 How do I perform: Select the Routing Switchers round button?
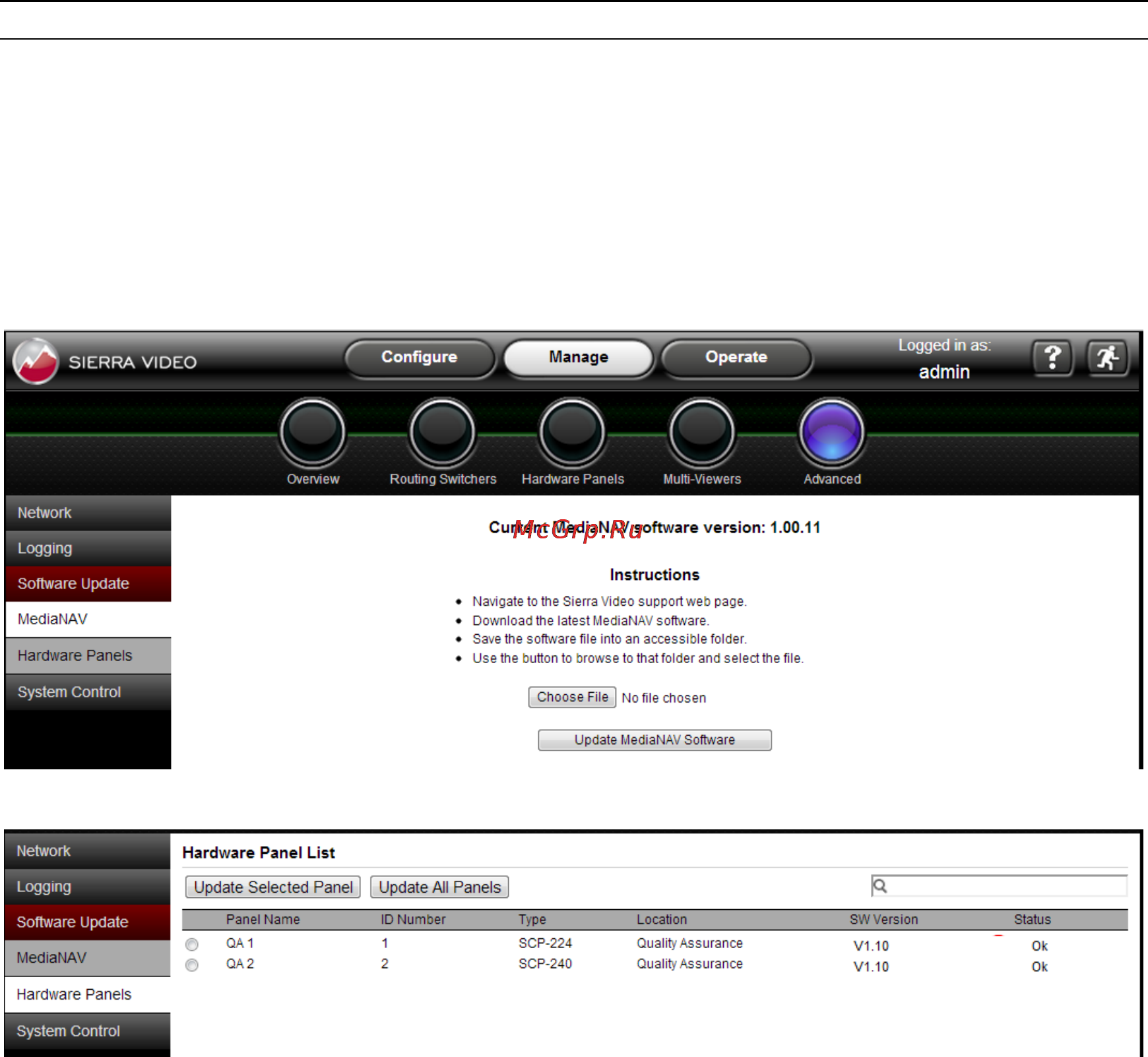pos(442,432)
